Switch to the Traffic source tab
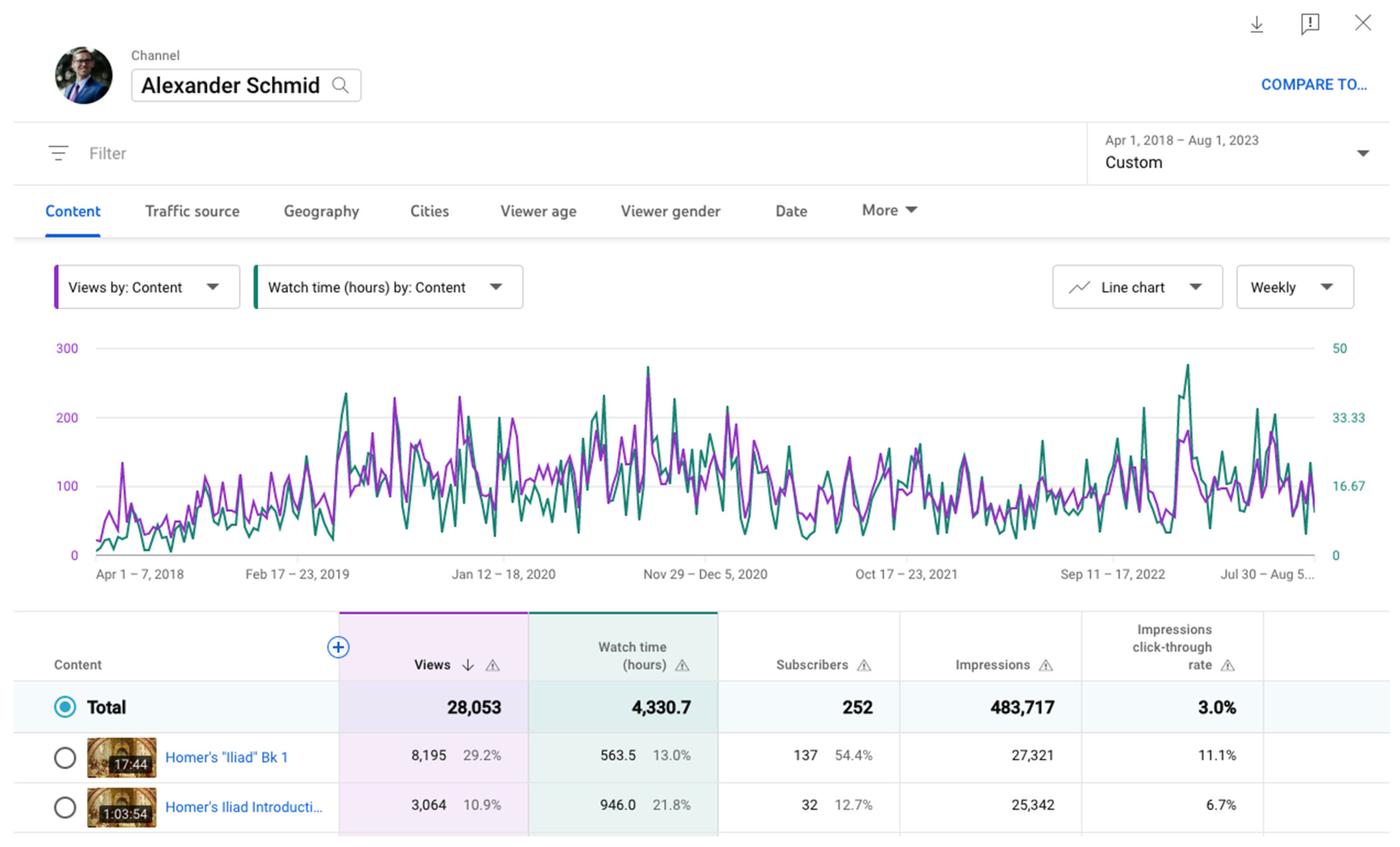This screenshot has height=847, width=1400. (x=192, y=211)
